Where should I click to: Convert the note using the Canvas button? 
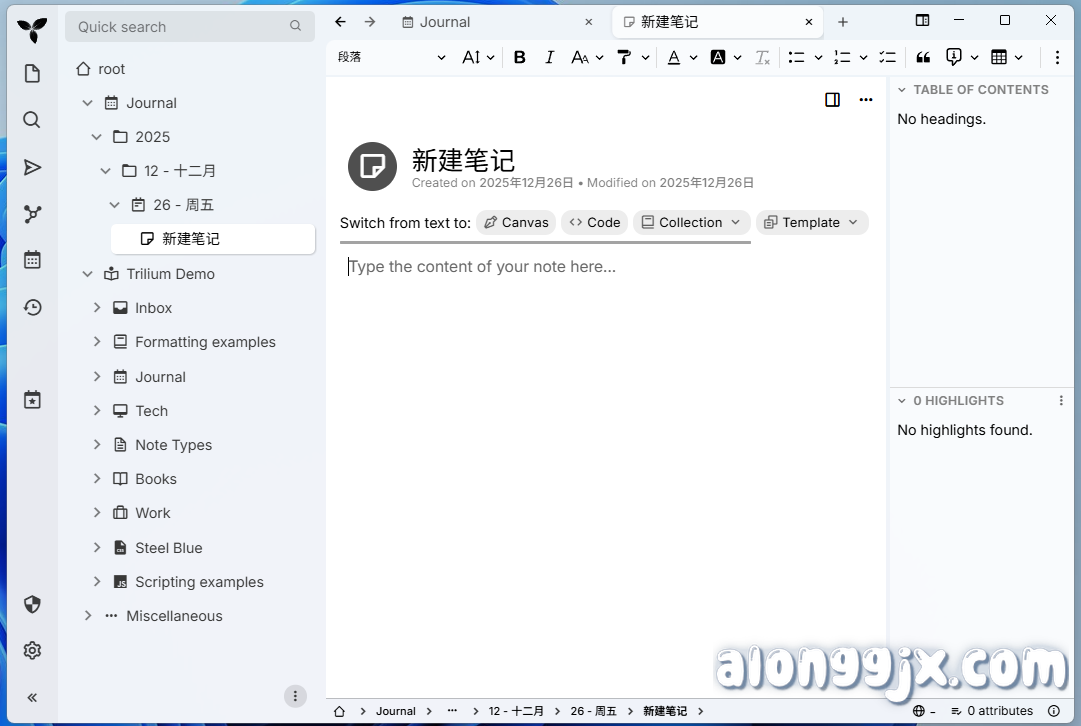point(515,222)
